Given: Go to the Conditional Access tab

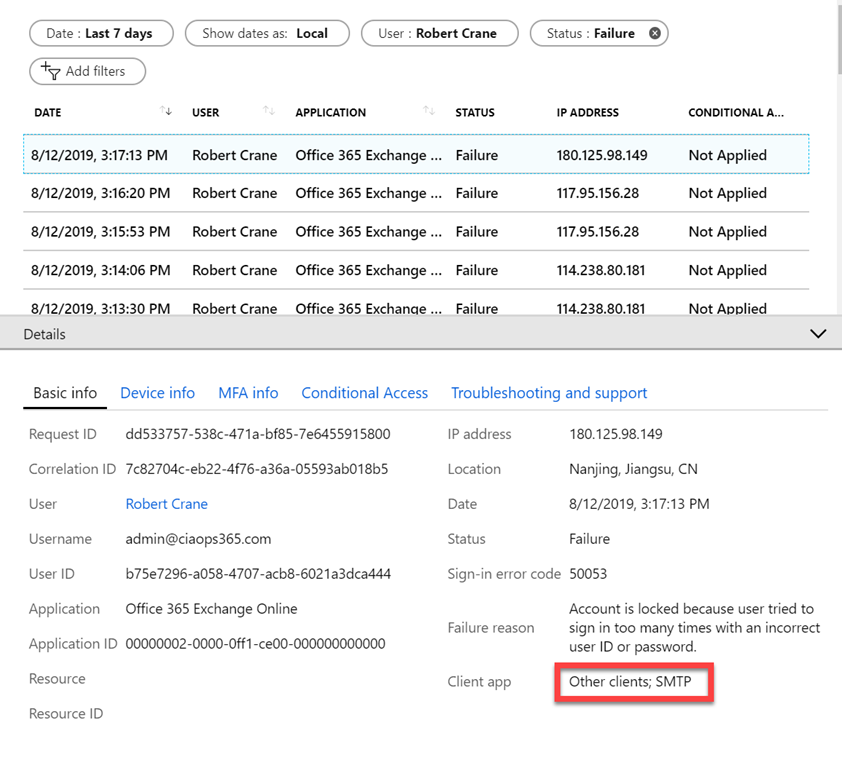Looking at the screenshot, I should click(364, 393).
